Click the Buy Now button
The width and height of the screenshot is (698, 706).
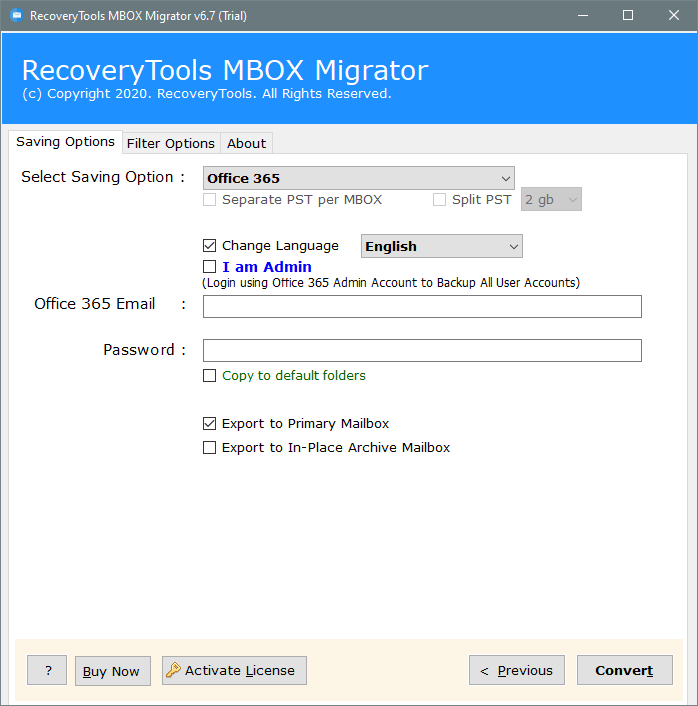tap(113, 671)
